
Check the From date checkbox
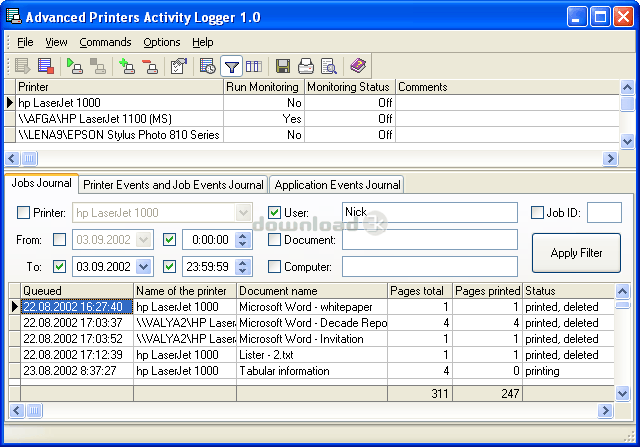tap(60, 240)
